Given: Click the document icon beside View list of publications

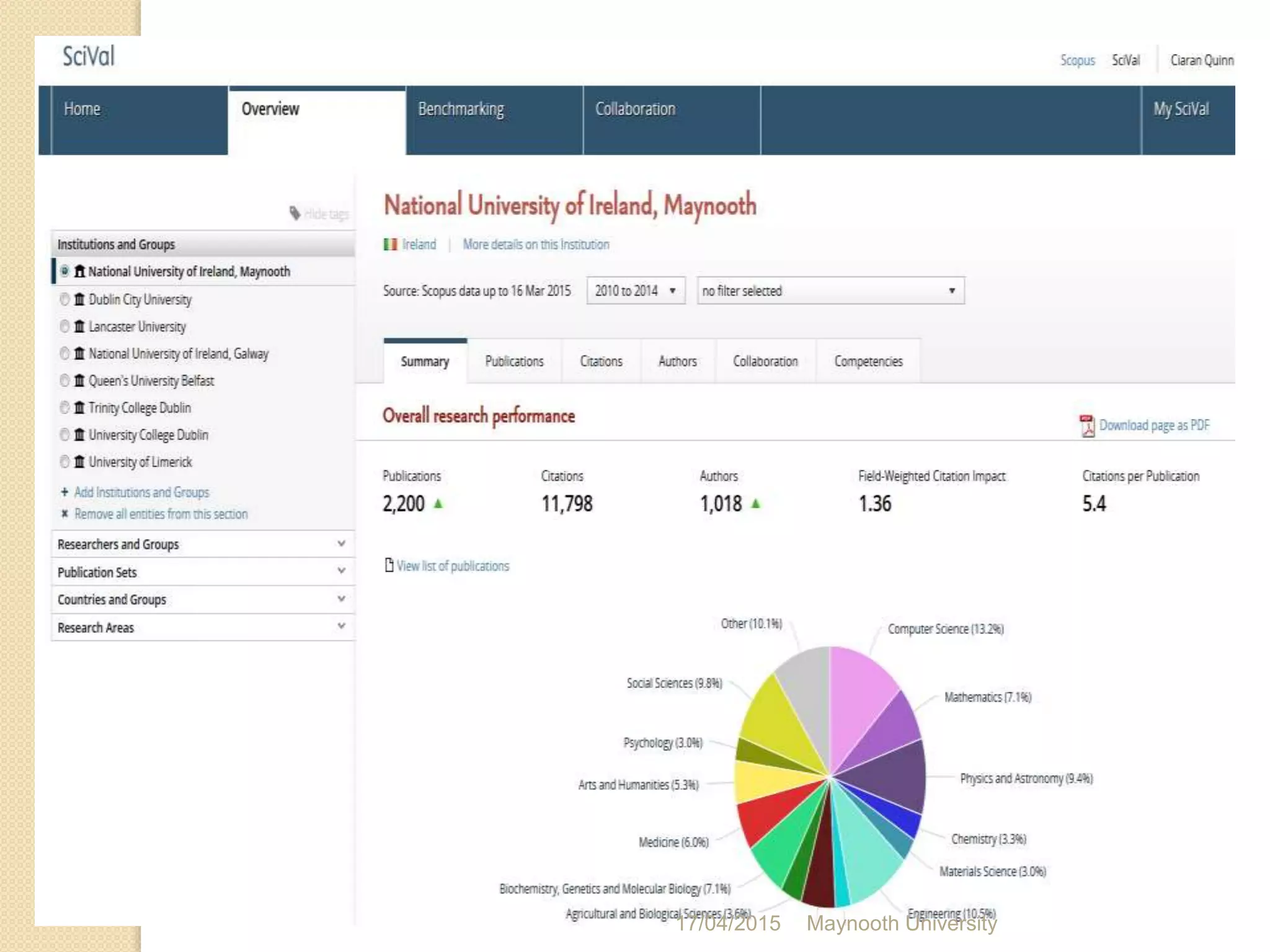Looking at the screenshot, I should pyautogui.click(x=389, y=565).
